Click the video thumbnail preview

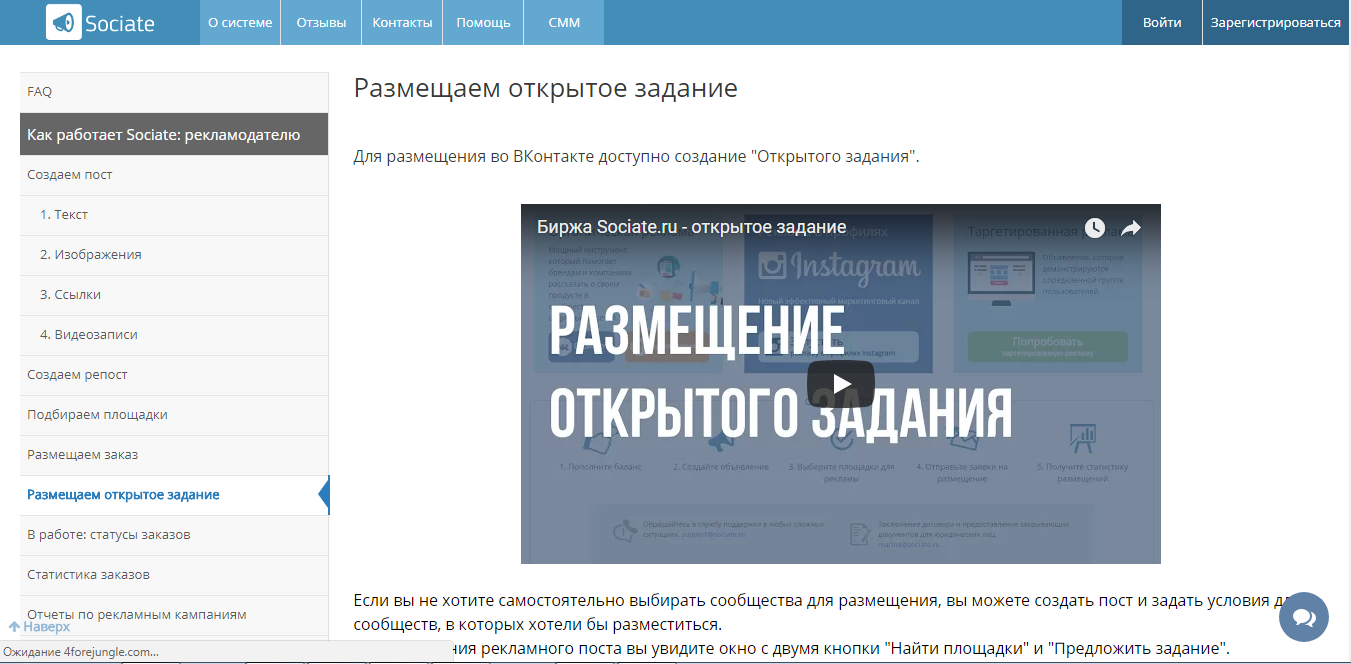(x=840, y=383)
